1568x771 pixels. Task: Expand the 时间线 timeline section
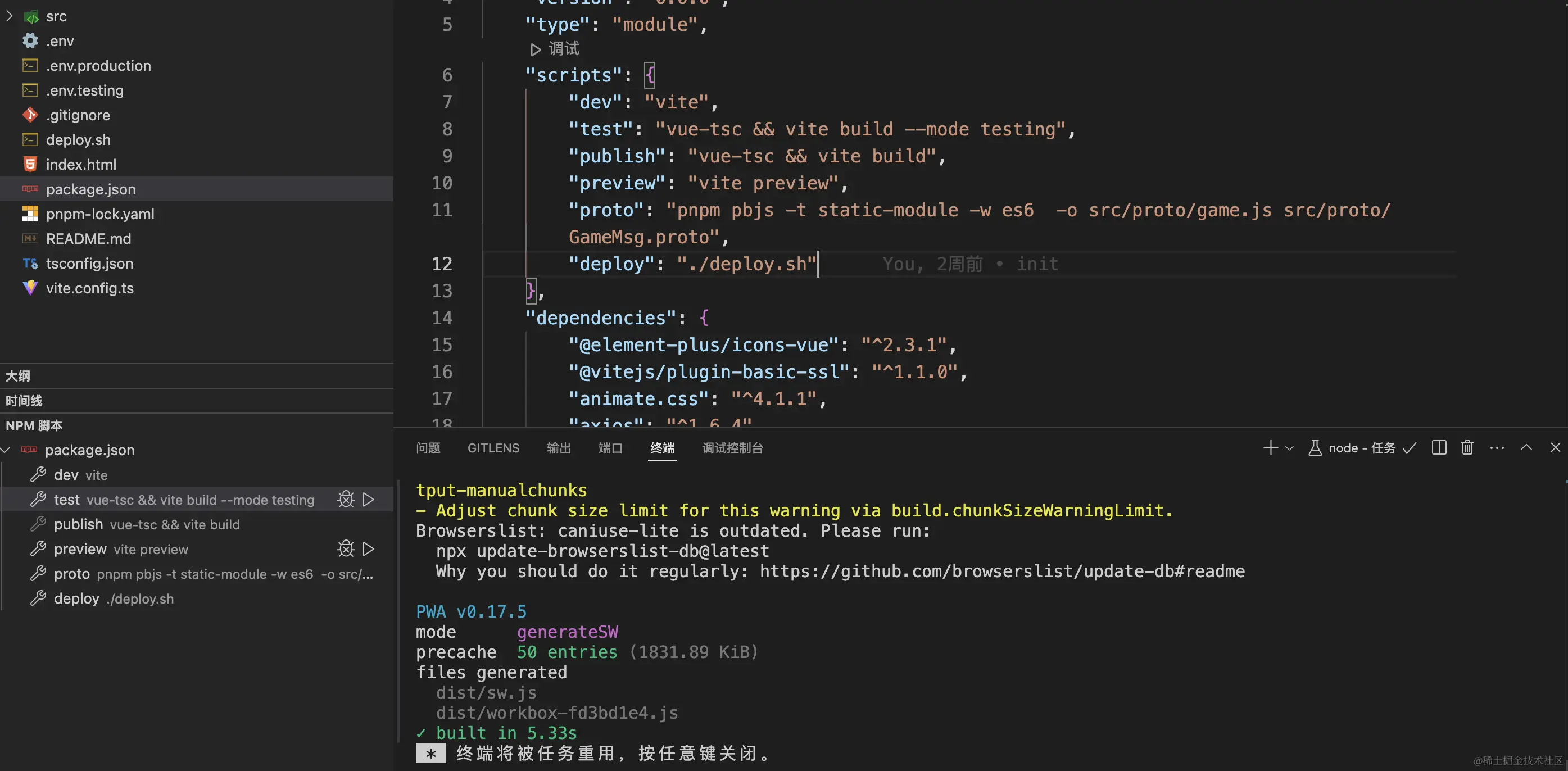pyautogui.click(x=24, y=401)
